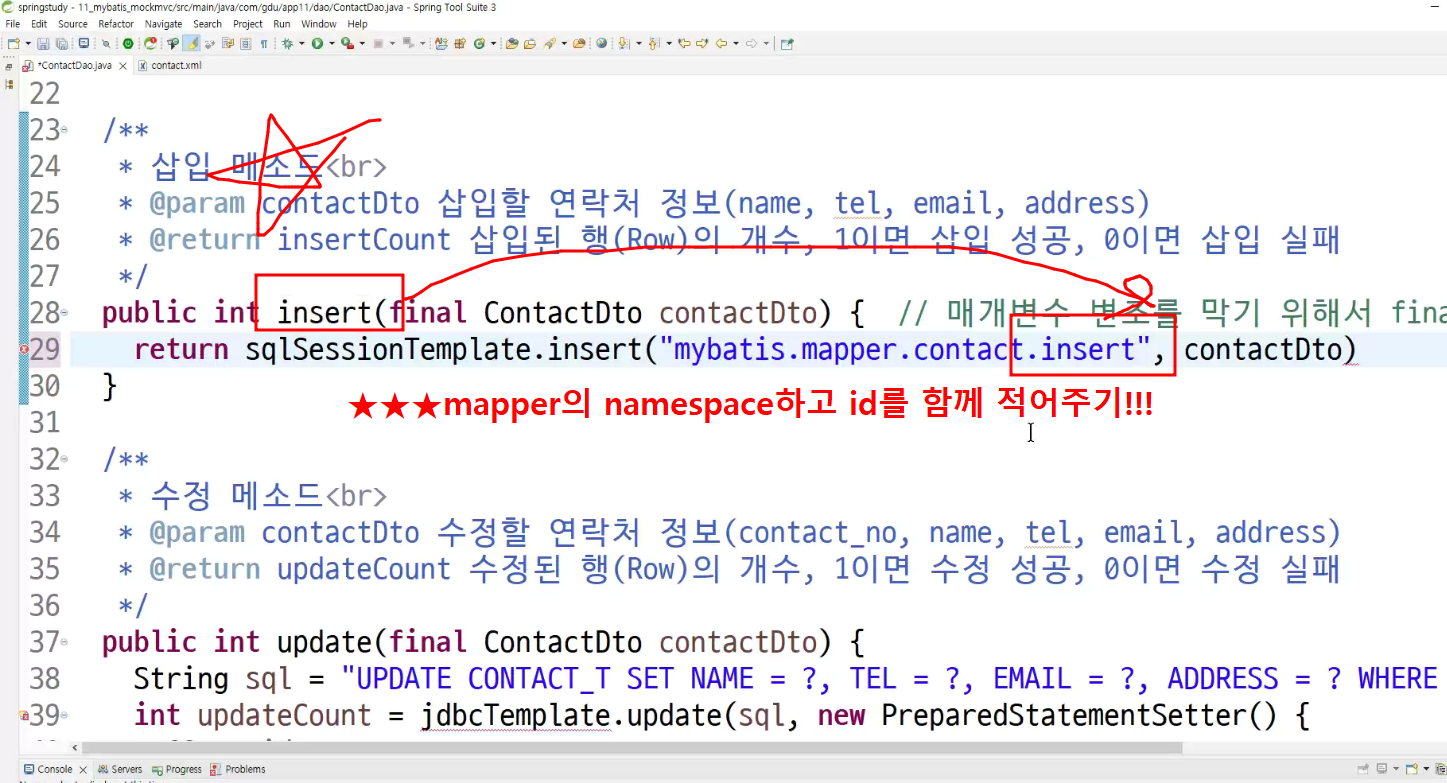
Task: Expand the pen Search dropdown arrow
Action: point(564,44)
